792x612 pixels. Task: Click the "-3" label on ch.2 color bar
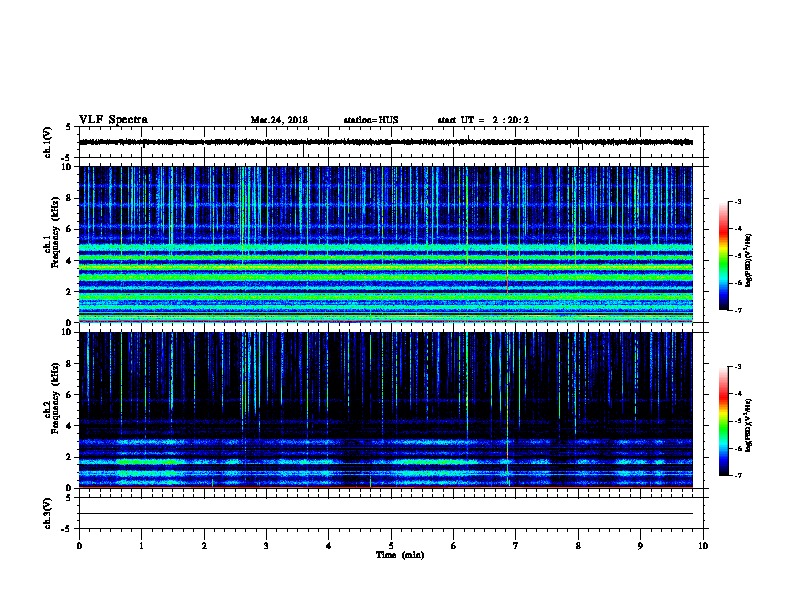pos(737,367)
